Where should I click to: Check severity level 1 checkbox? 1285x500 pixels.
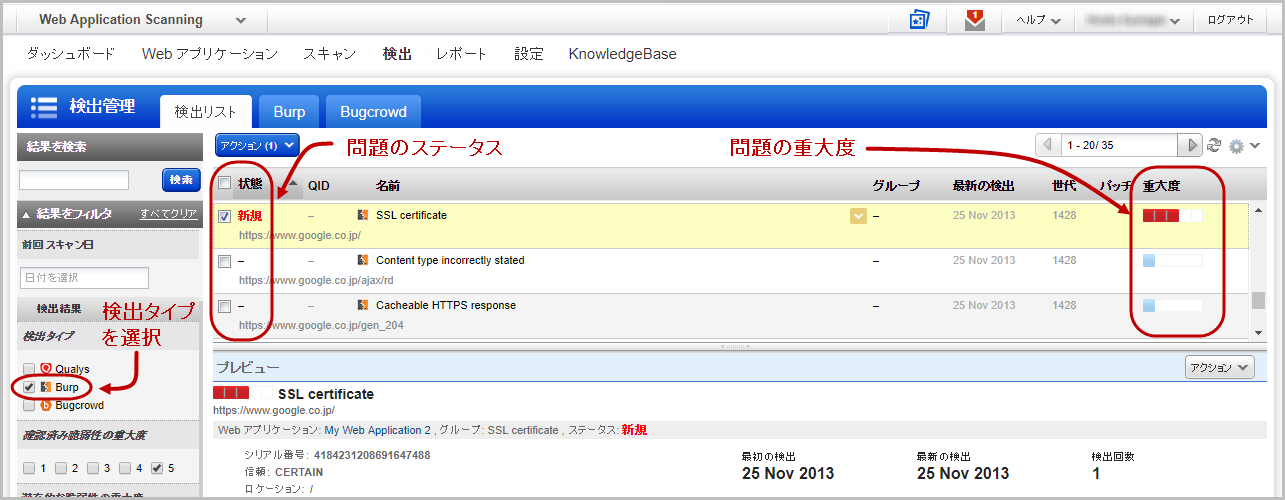(x=29, y=468)
